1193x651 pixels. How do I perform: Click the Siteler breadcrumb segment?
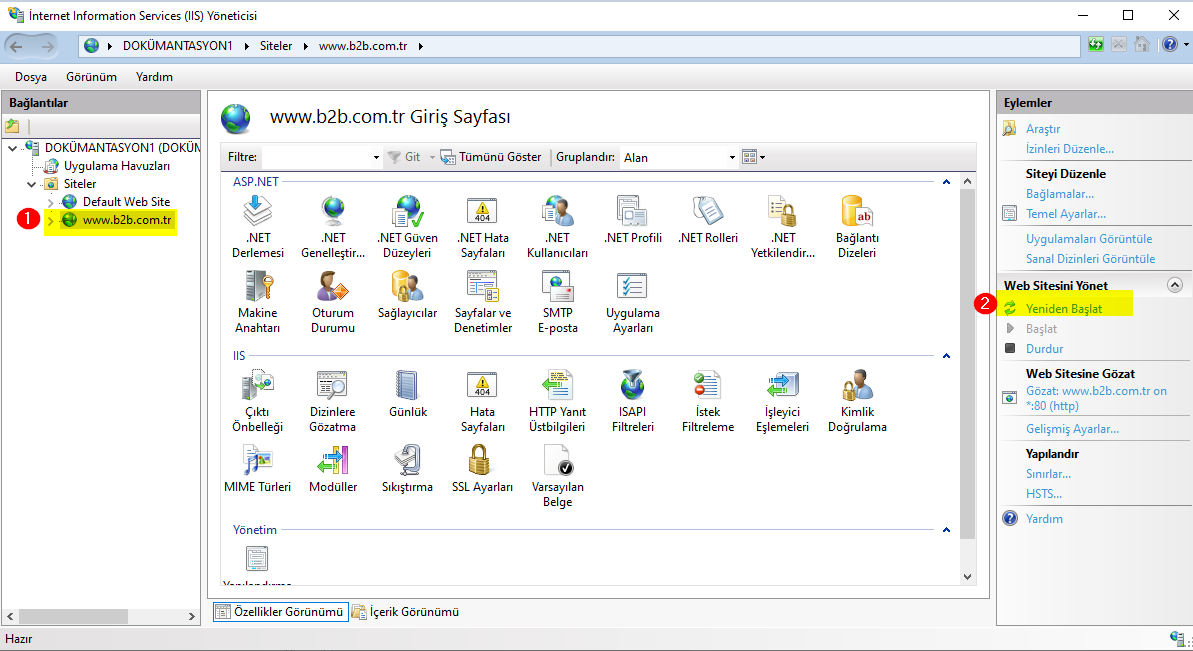pos(275,46)
